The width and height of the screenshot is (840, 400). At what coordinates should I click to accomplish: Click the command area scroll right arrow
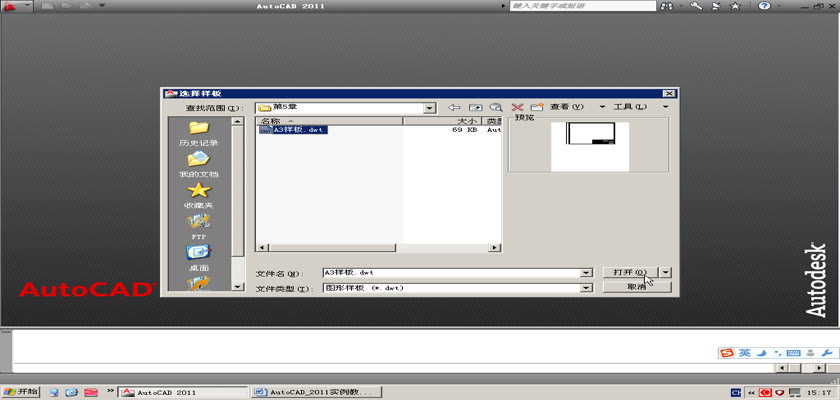pos(819,368)
